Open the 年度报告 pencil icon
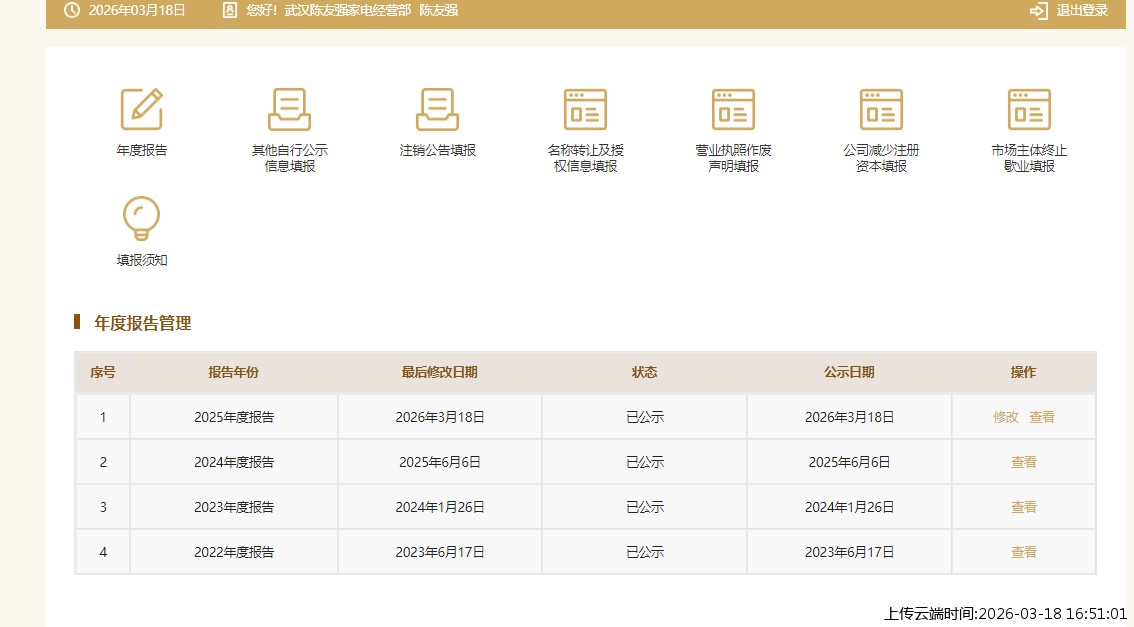The image size is (1134, 627). coord(141,110)
